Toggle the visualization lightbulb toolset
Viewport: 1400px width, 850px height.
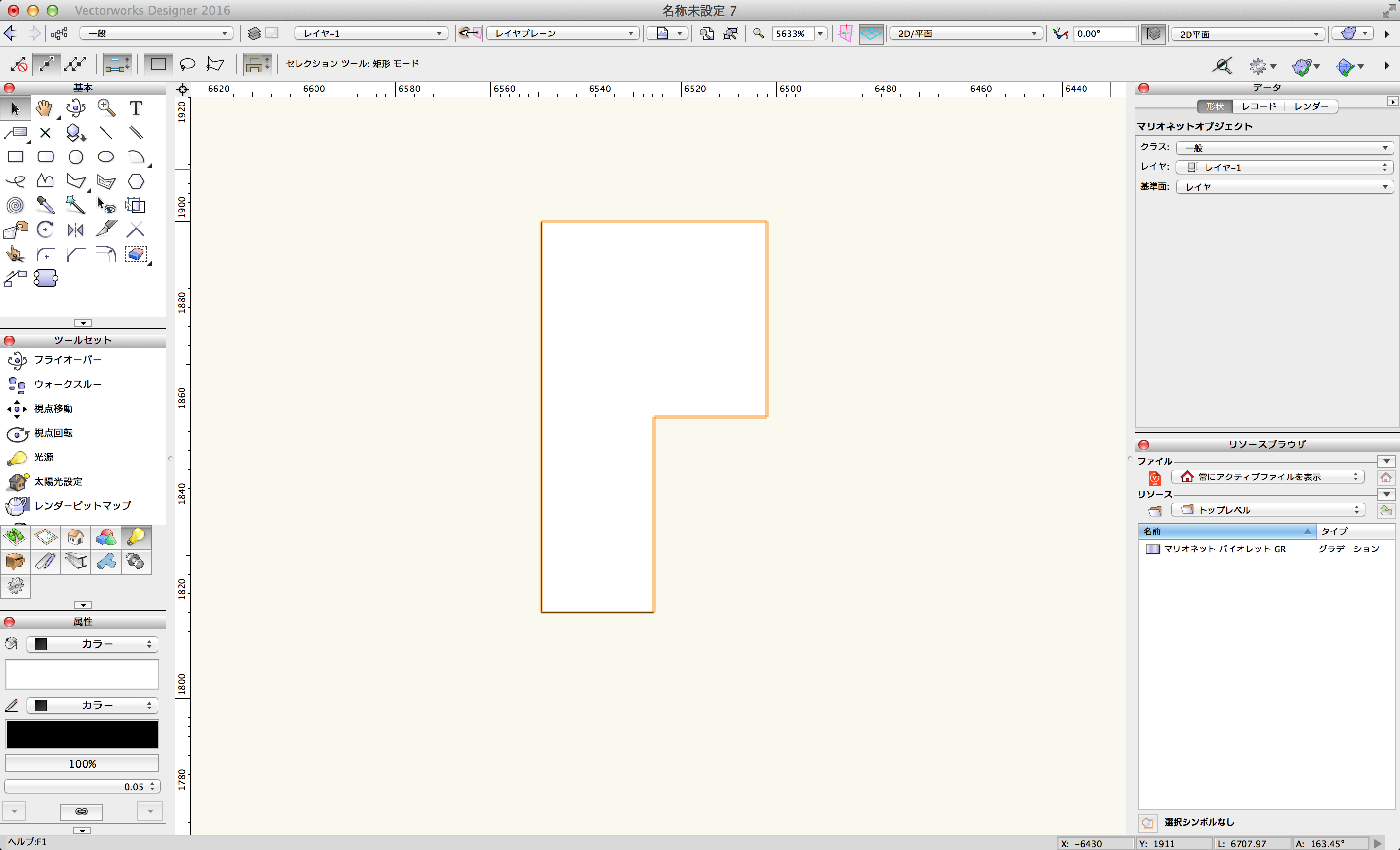(x=137, y=537)
